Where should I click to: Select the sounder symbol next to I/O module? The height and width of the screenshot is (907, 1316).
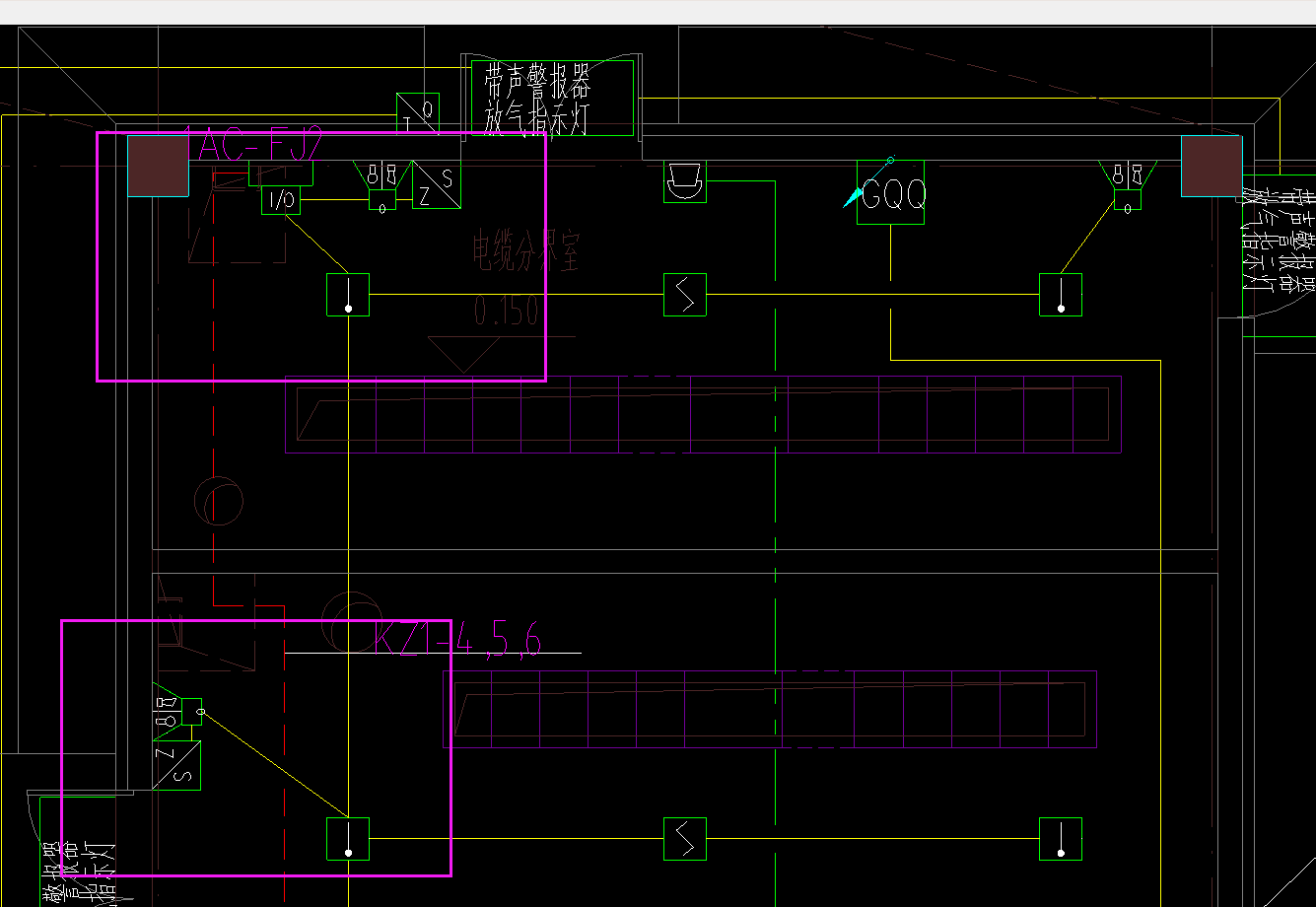click(382, 185)
